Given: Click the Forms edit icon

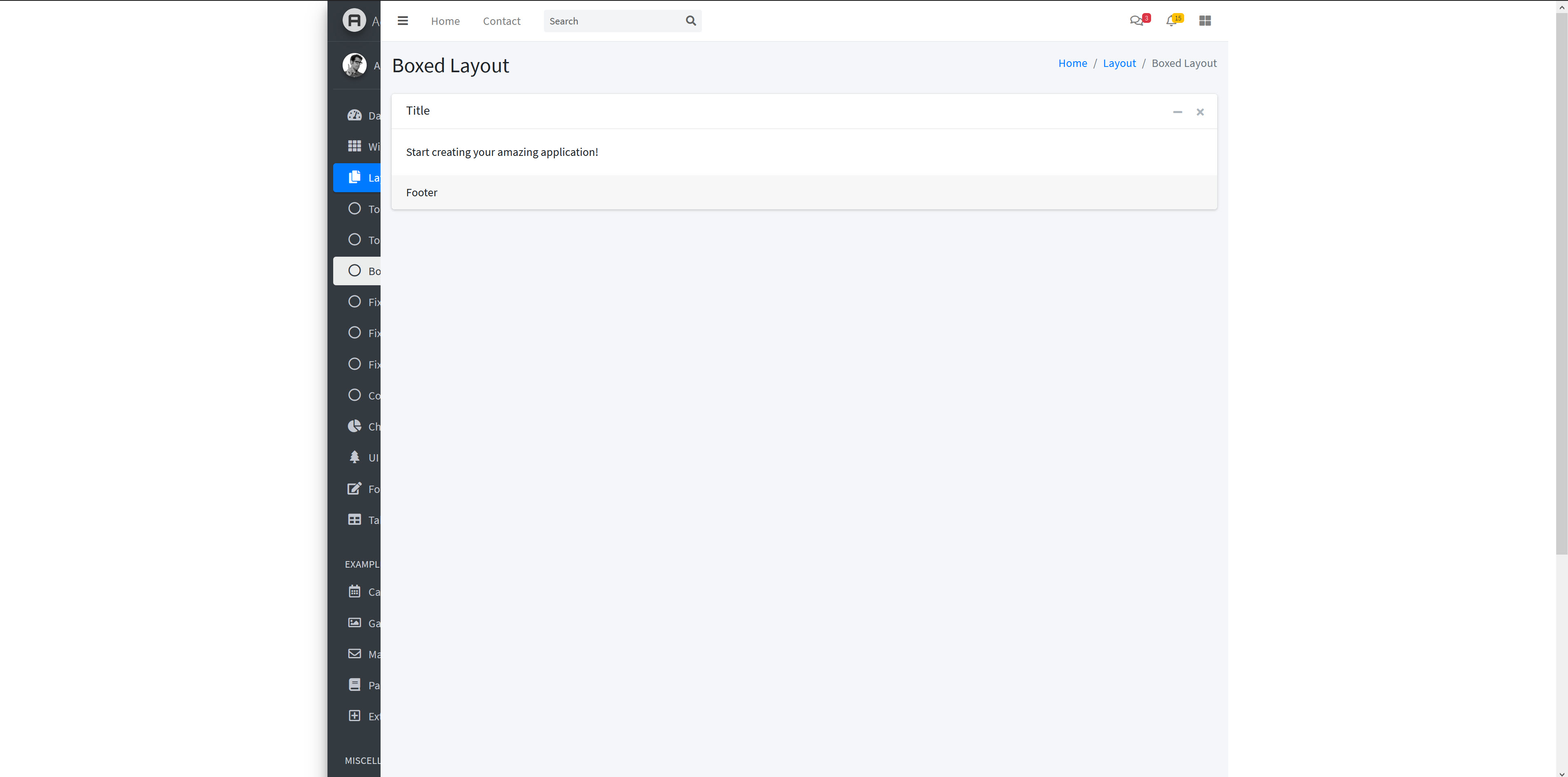Looking at the screenshot, I should tap(354, 488).
